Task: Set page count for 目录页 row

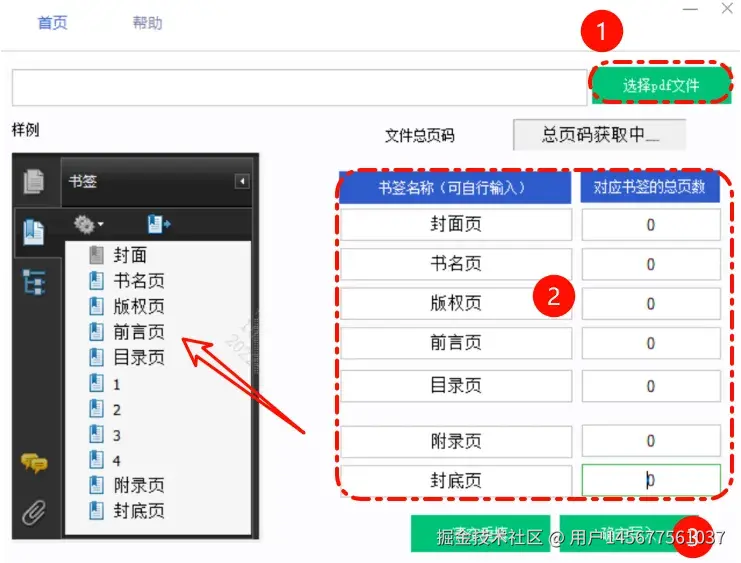Action: [651, 386]
